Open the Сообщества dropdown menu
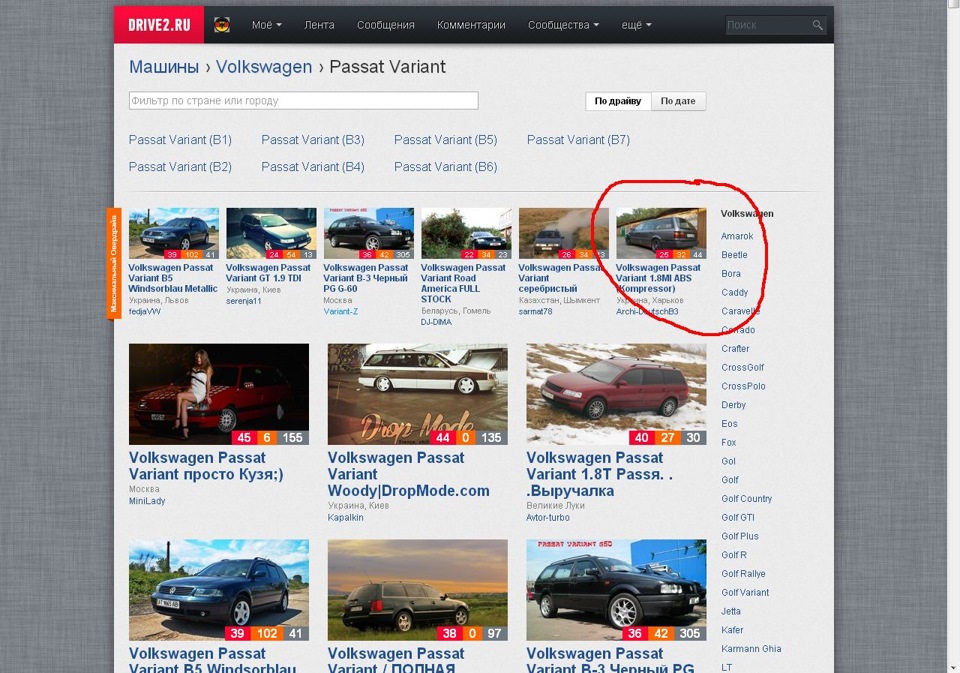 (563, 25)
